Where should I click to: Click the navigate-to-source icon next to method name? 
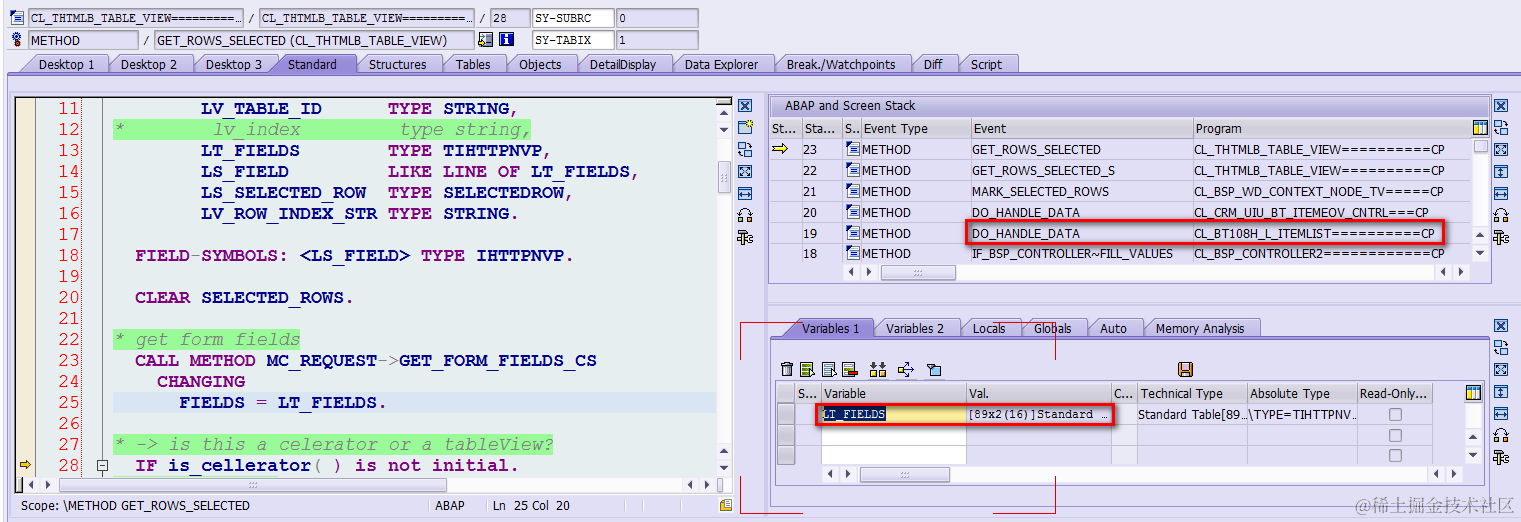pos(486,40)
